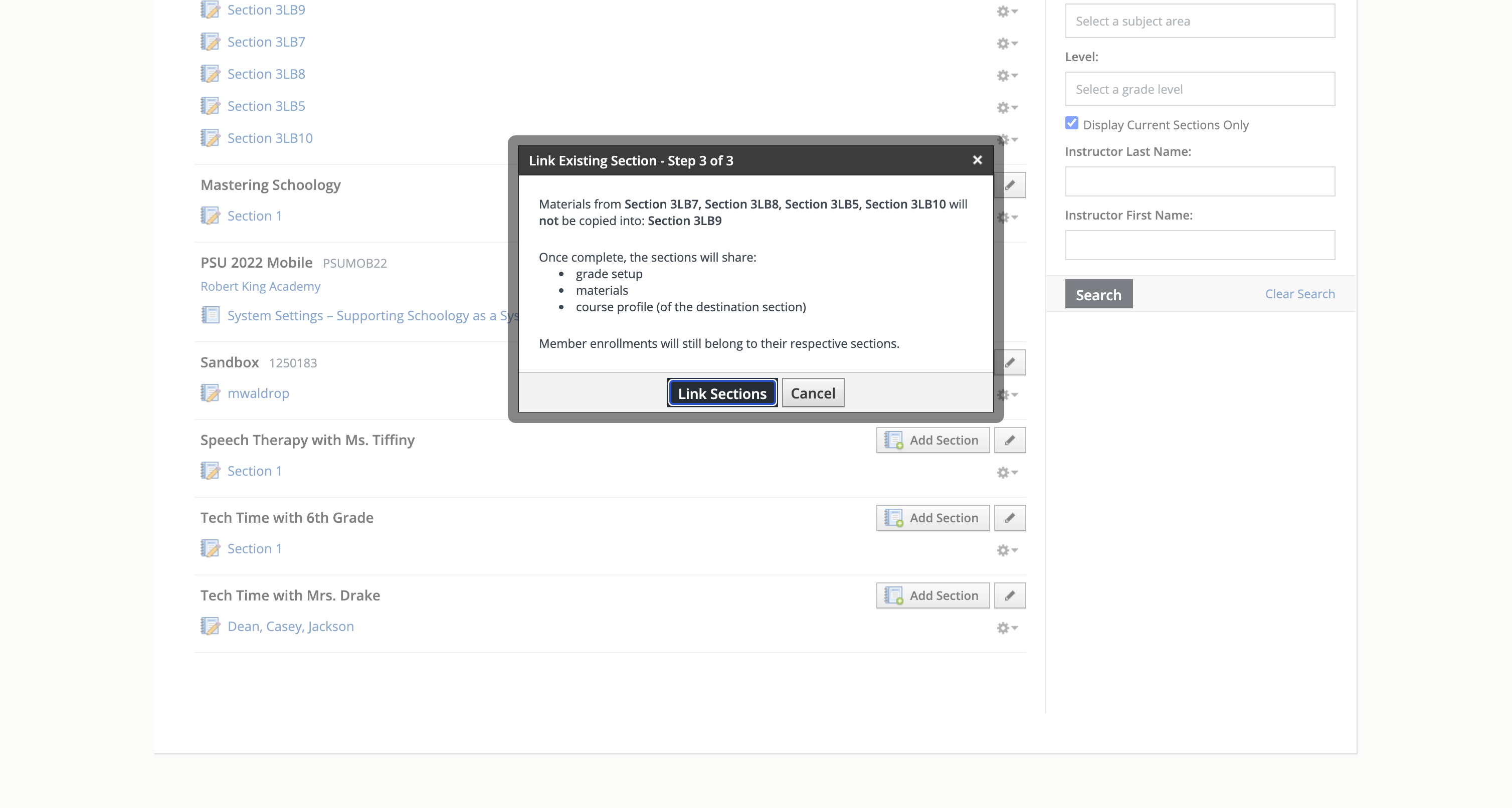
Task: Open gear menu for Section 3LB8
Action: (x=1007, y=75)
